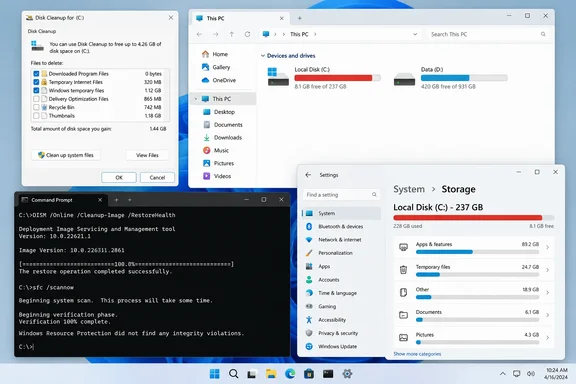Viewport: 576px width, 384px height.
Task: Select the Command Prompt tab
Action: click(x=62, y=200)
